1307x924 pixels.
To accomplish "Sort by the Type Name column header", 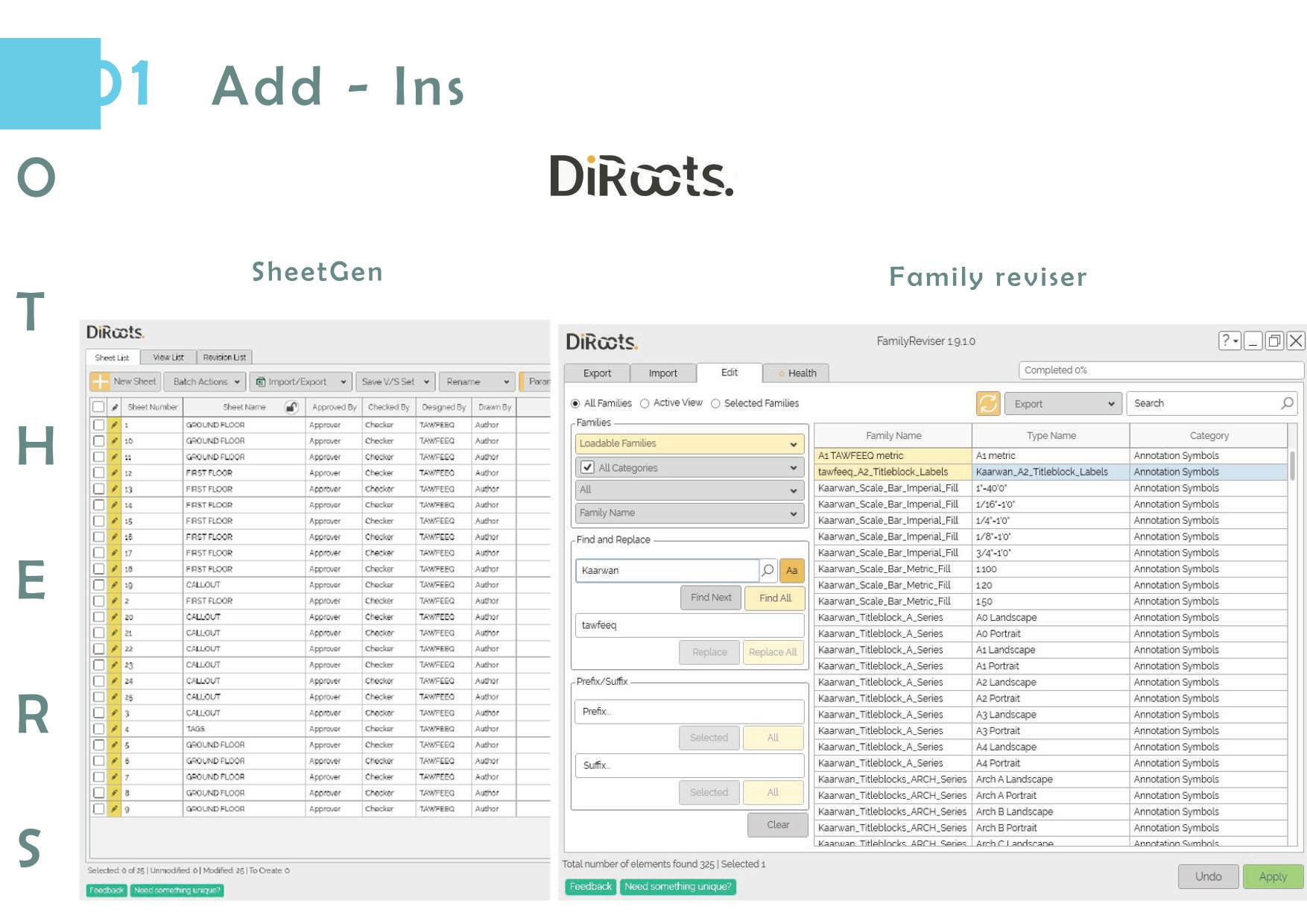I will point(1051,435).
